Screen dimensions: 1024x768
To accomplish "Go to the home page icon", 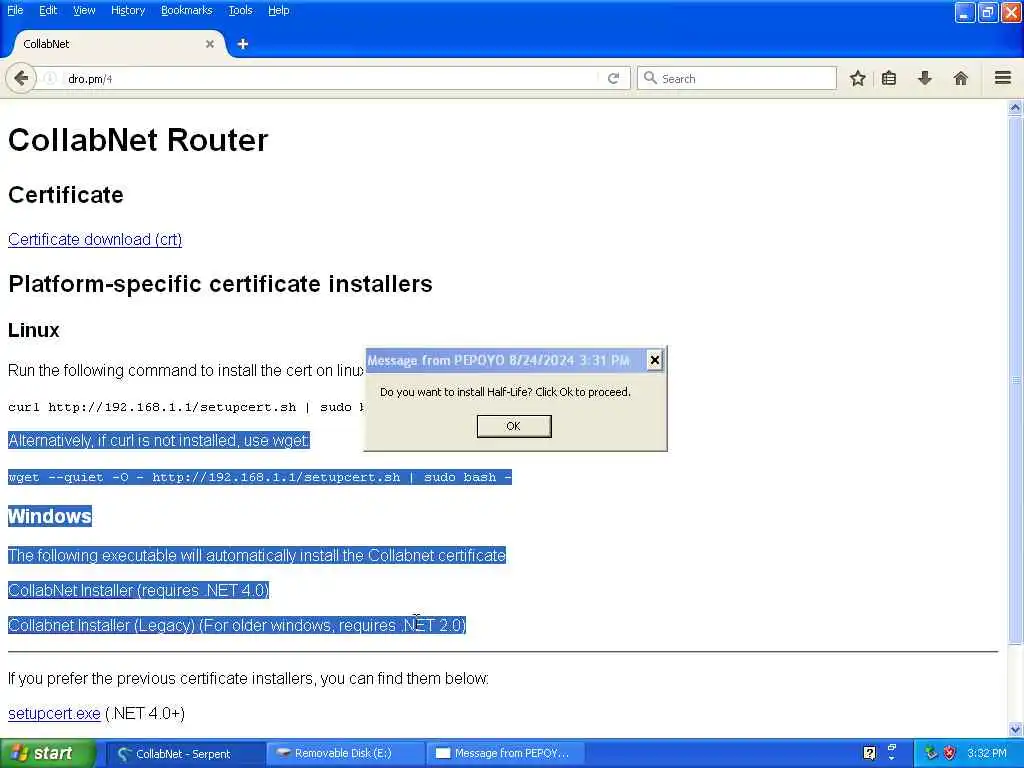I will [x=961, y=78].
